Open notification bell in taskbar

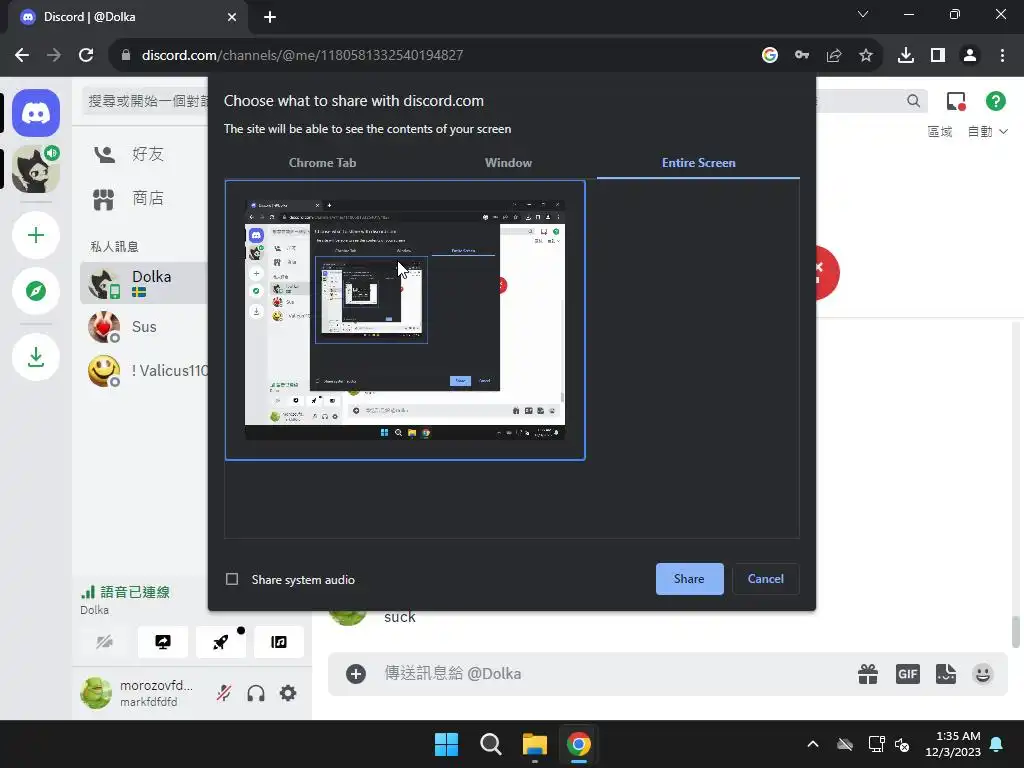pyautogui.click(x=997, y=744)
